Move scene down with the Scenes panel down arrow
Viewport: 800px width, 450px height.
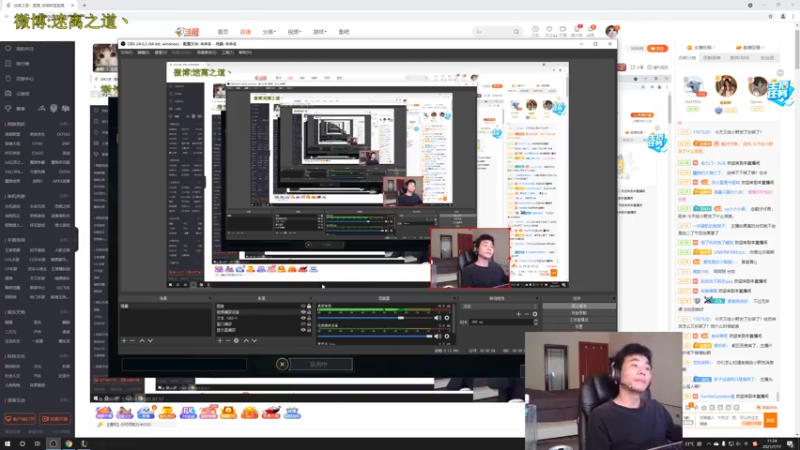(x=150, y=340)
